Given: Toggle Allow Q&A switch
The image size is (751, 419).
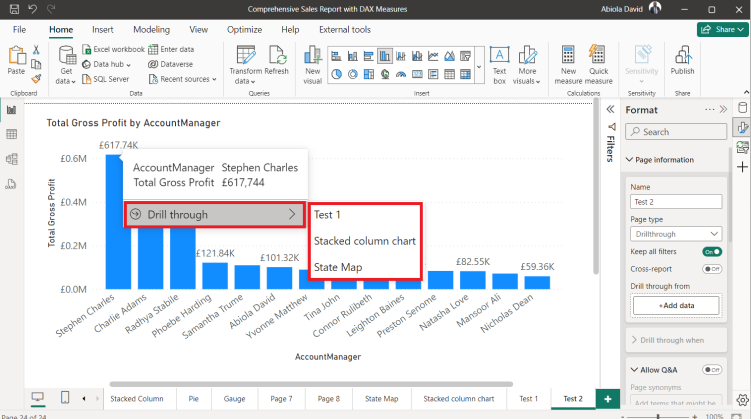Looking at the screenshot, I should (x=712, y=370).
